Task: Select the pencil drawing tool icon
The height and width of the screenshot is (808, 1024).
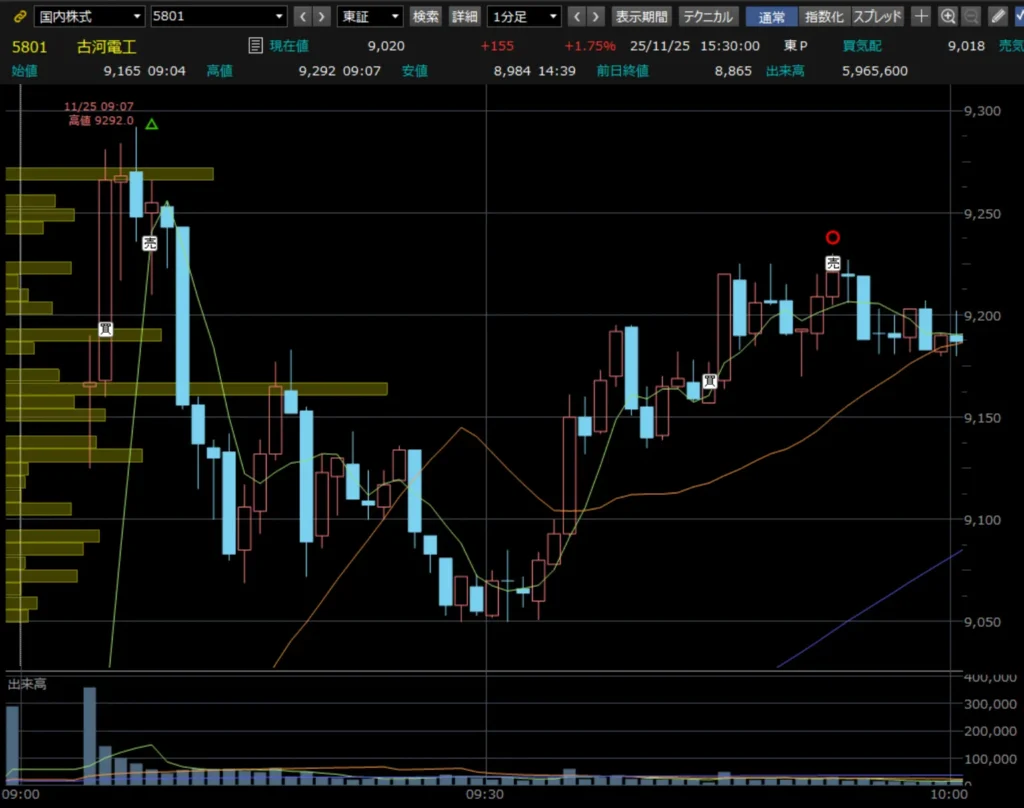Action: 997,16
